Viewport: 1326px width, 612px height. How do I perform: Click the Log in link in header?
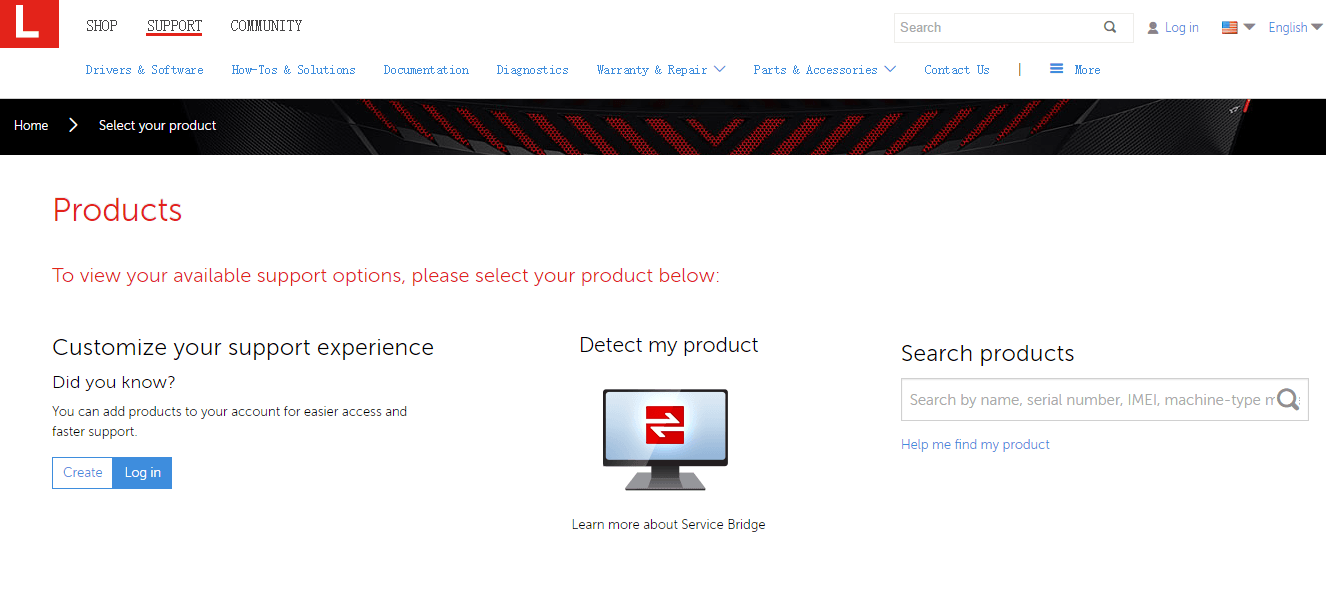click(1181, 28)
